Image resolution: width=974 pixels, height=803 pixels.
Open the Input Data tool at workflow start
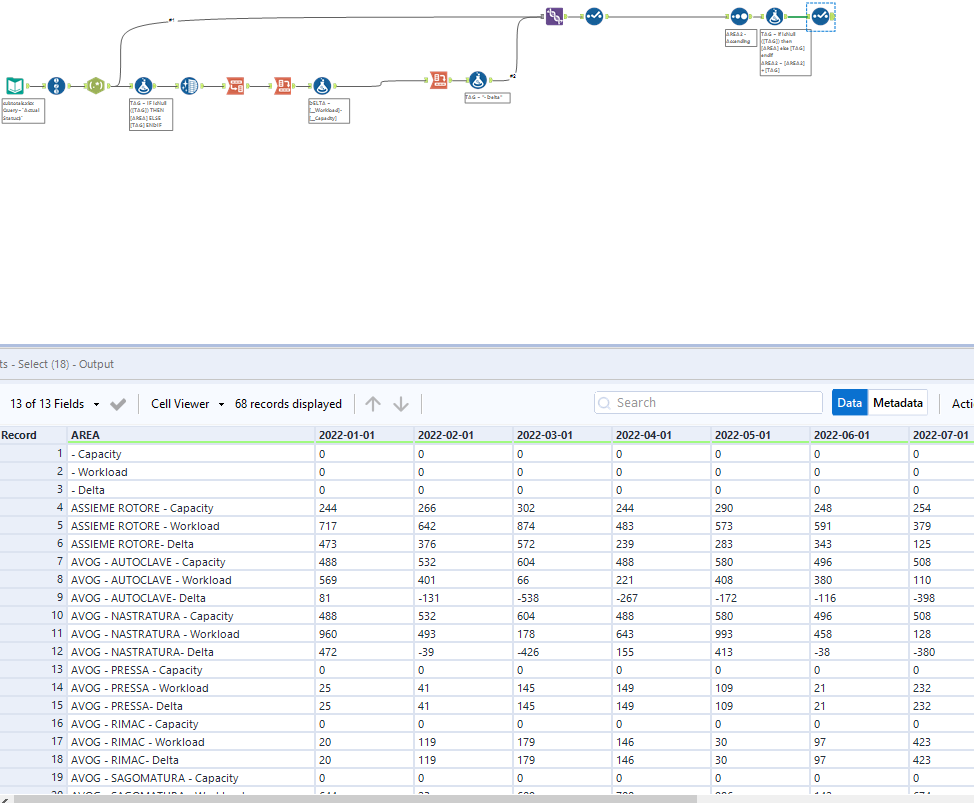[x=14, y=86]
